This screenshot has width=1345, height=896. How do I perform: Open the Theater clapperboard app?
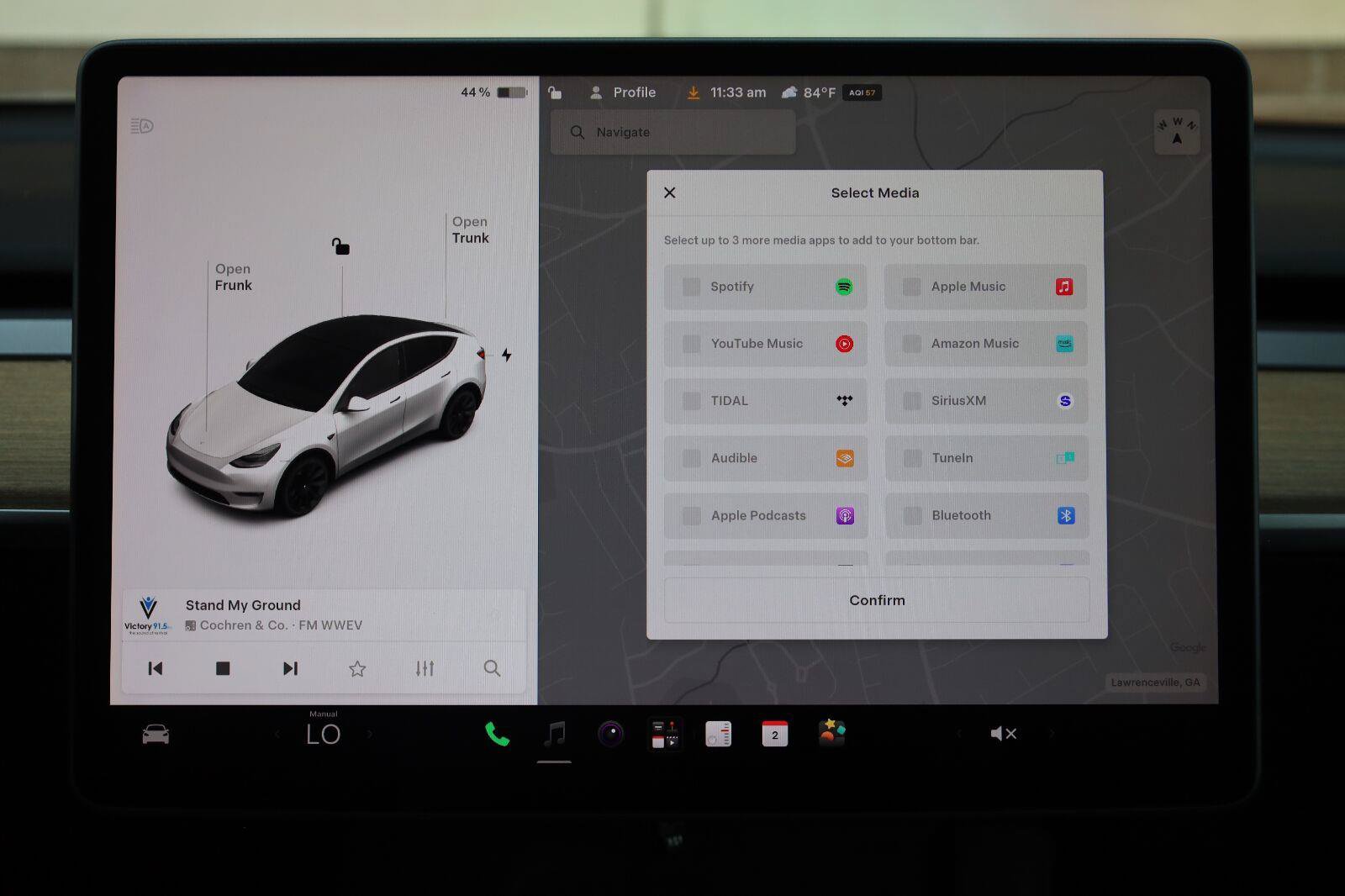pos(664,735)
